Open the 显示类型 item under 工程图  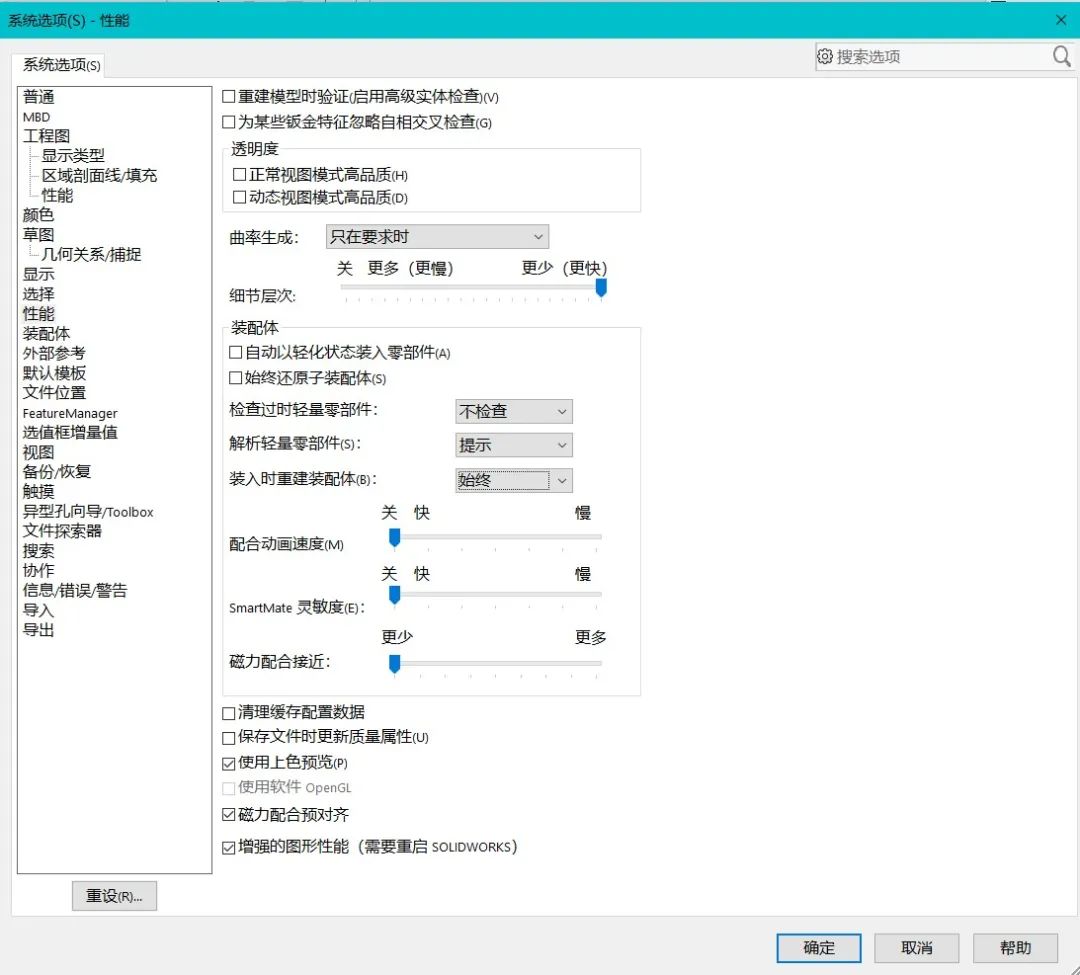click(73, 156)
